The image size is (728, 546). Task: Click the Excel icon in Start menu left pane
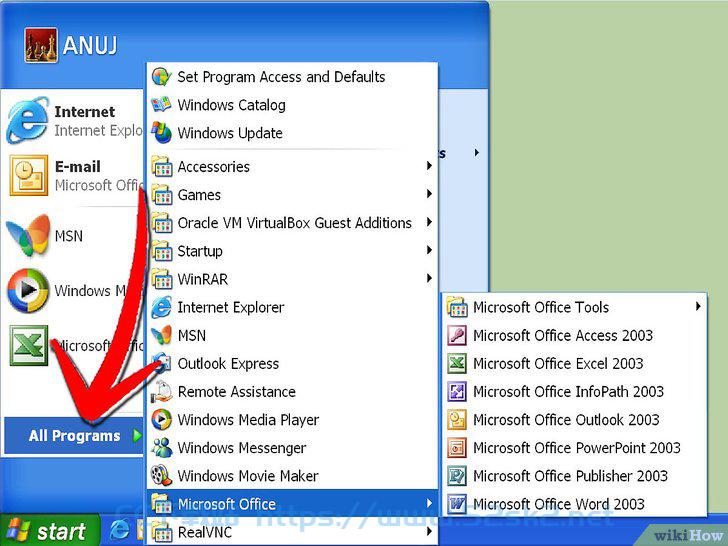coord(29,345)
